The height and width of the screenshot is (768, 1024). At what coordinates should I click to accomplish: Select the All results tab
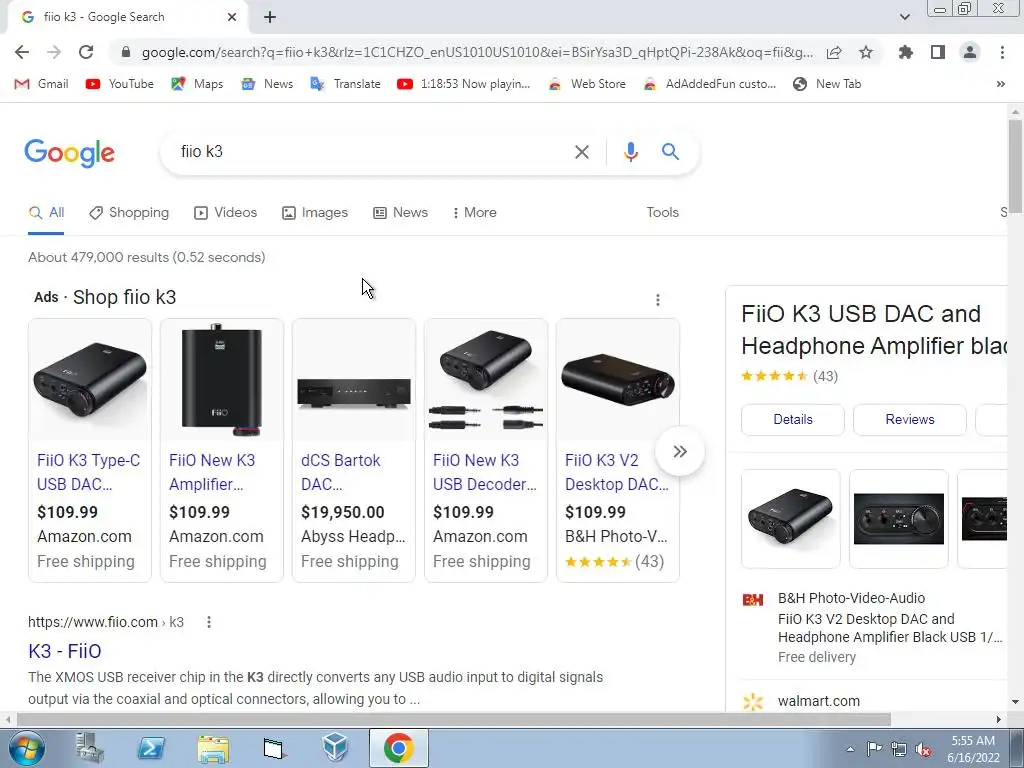pyautogui.click(x=46, y=212)
